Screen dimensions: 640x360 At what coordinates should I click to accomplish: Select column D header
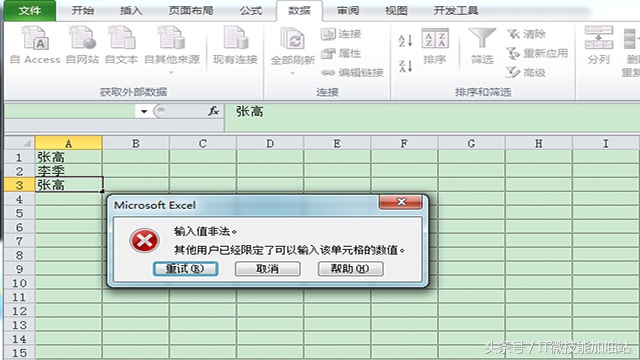tap(270, 143)
